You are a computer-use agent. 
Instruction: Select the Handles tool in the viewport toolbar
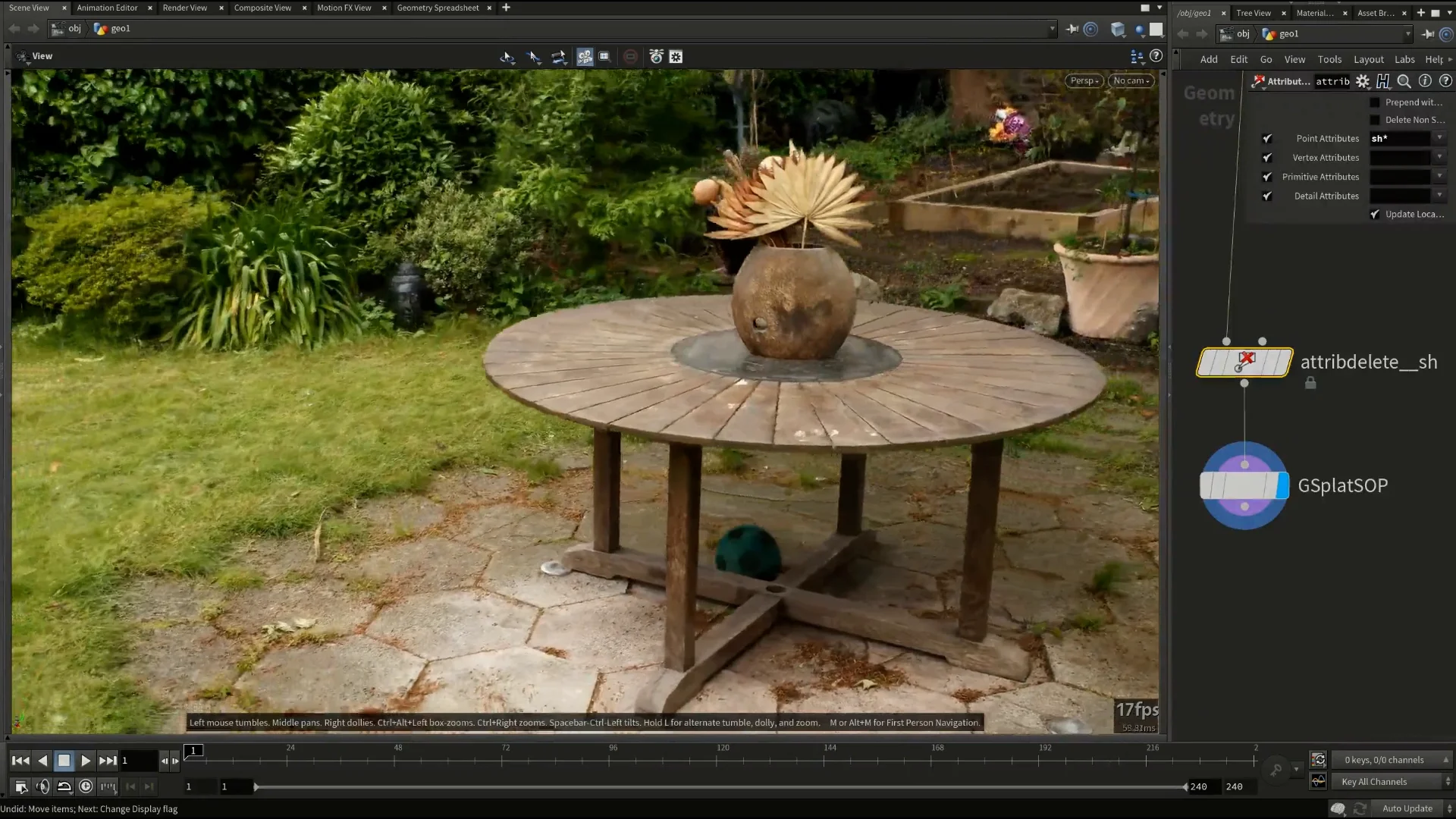560,56
